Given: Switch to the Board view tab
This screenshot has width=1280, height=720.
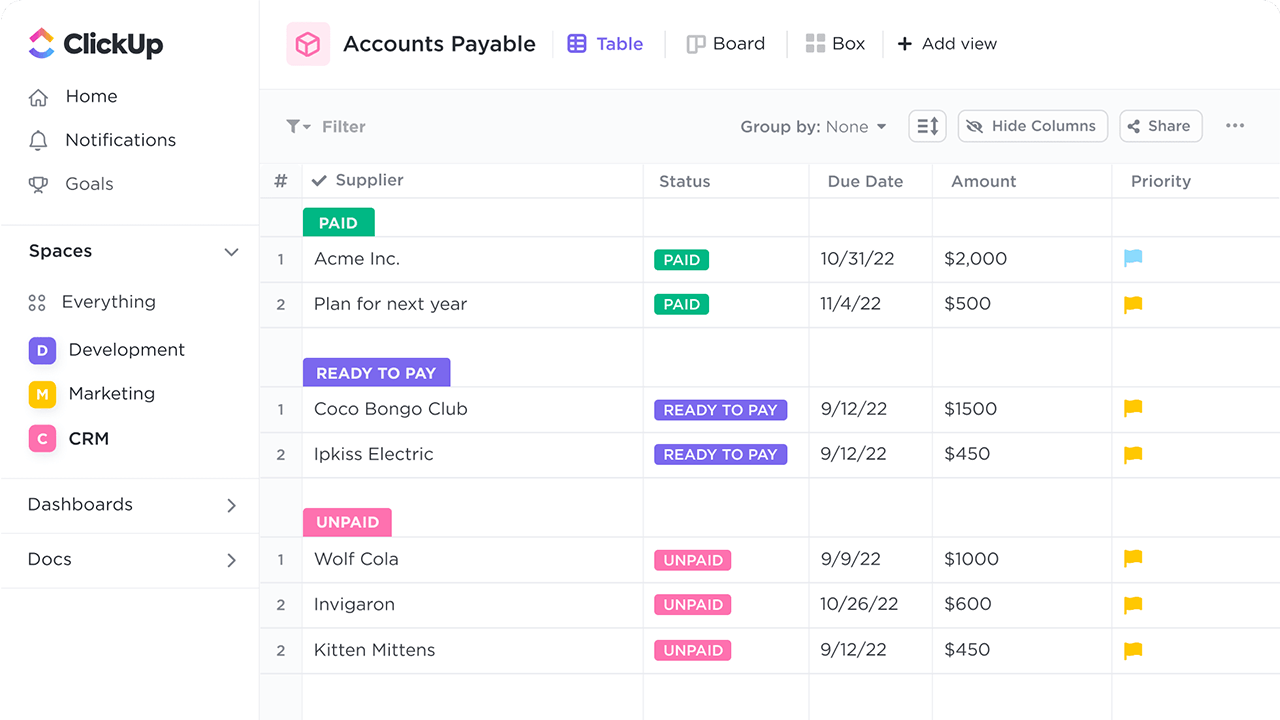Looking at the screenshot, I should coord(726,44).
